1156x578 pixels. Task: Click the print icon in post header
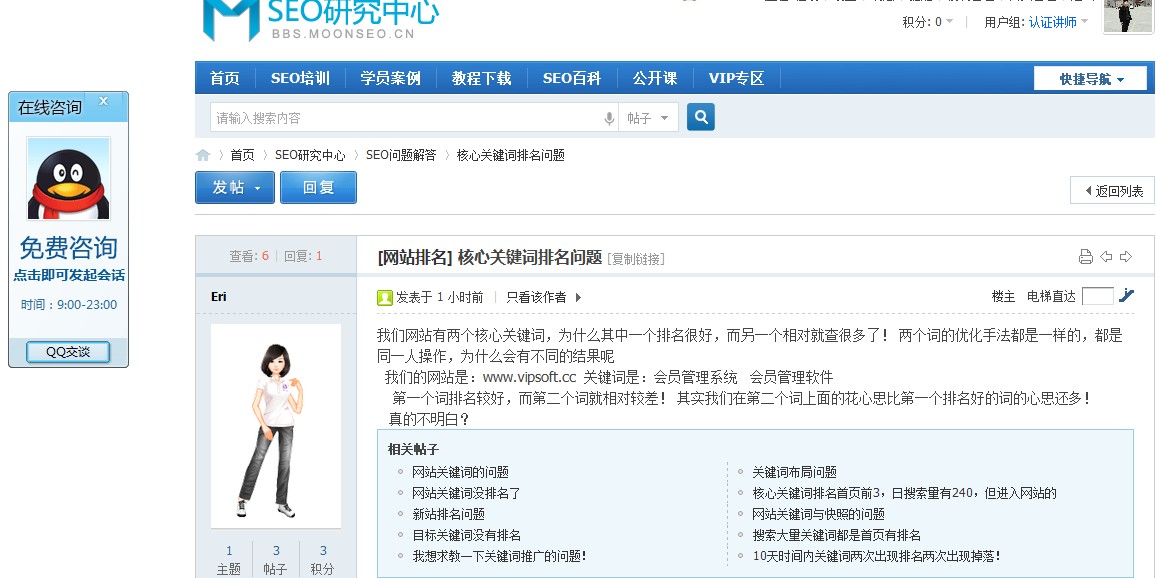click(x=1085, y=257)
